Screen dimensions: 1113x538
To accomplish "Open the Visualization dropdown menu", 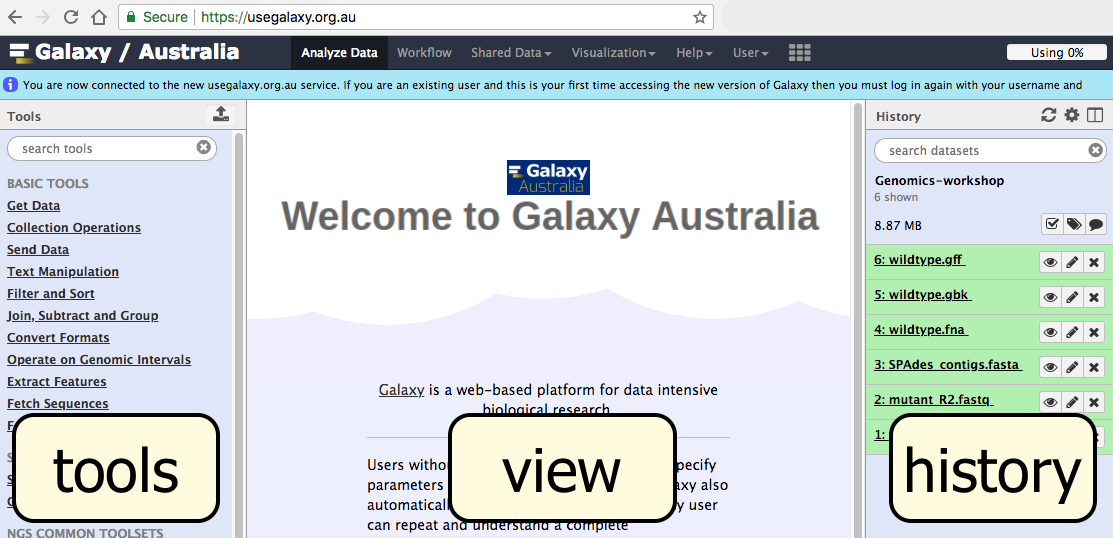I will (613, 53).
